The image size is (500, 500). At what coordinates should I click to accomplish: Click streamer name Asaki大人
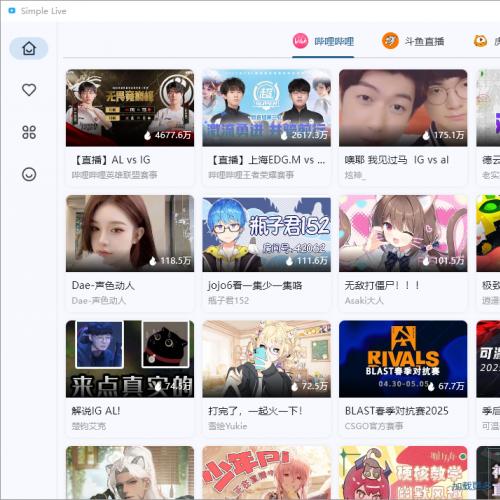coord(364,300)
